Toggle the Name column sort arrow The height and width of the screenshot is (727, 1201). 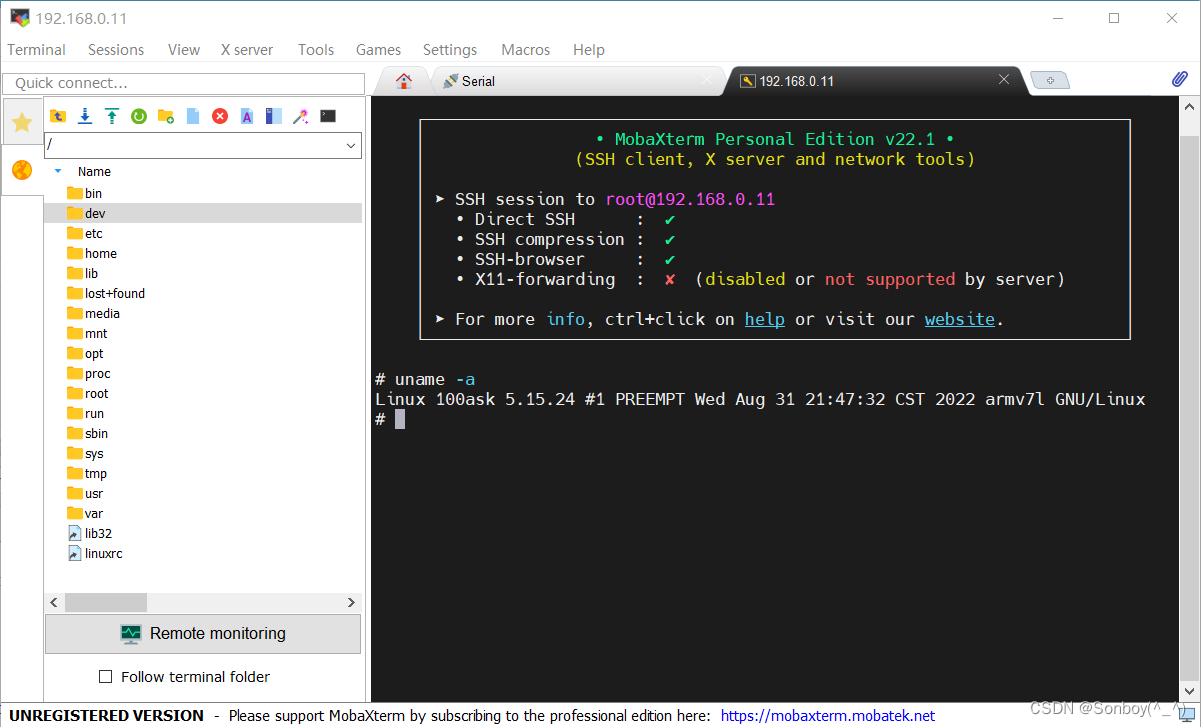pos(58,171)
